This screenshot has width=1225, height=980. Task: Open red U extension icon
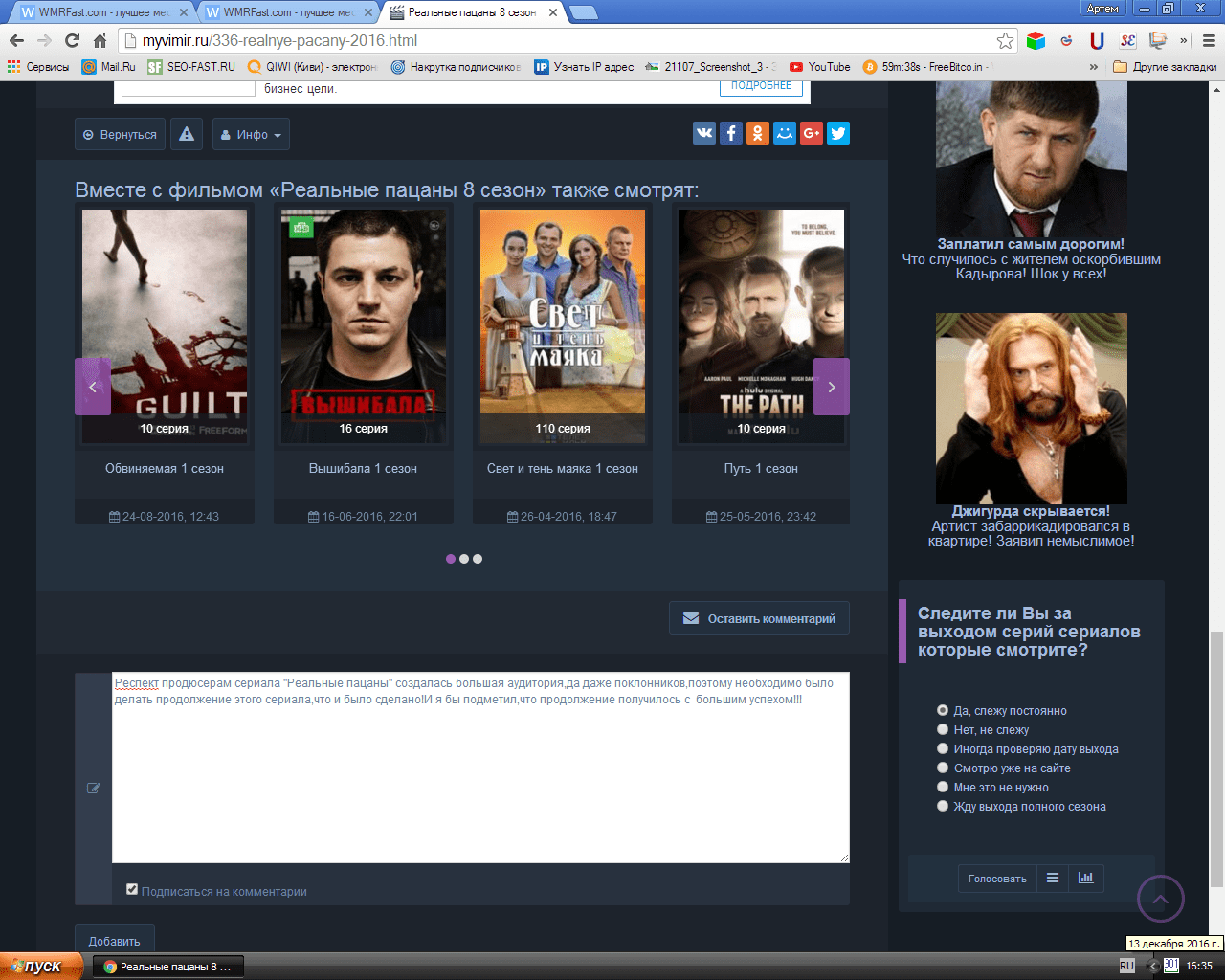1097,40
